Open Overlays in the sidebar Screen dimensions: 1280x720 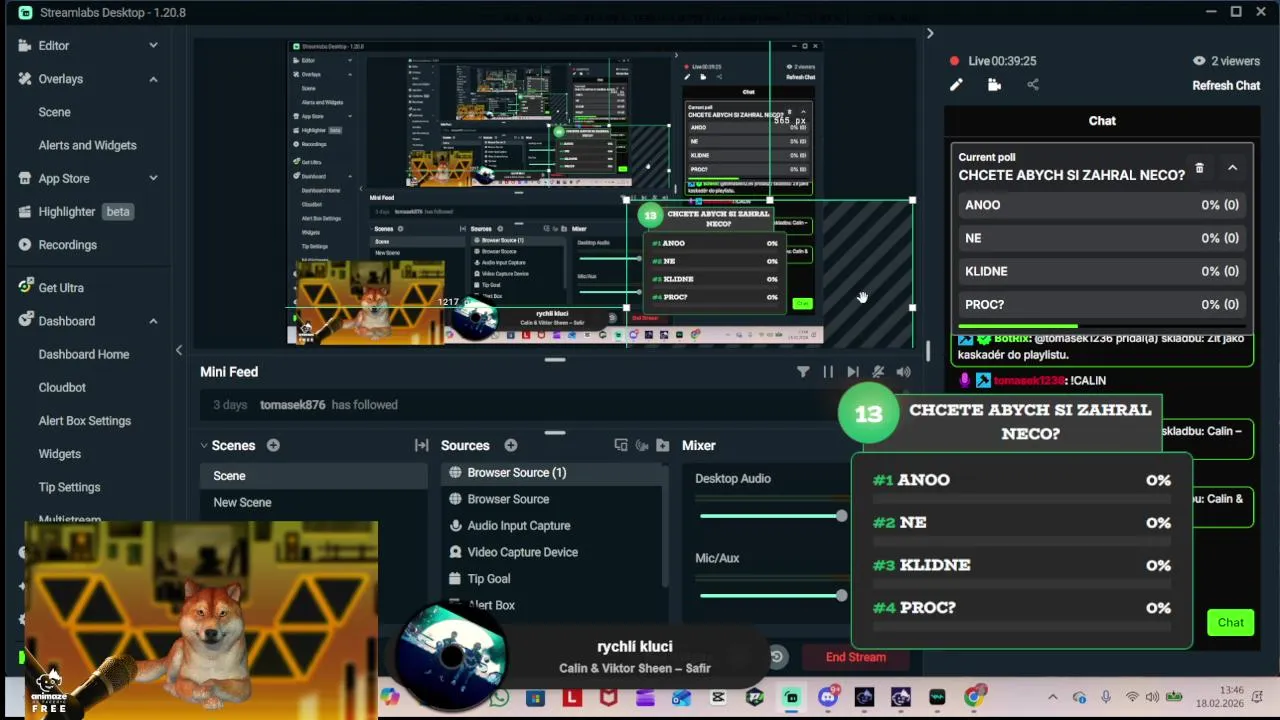(61, 79)
